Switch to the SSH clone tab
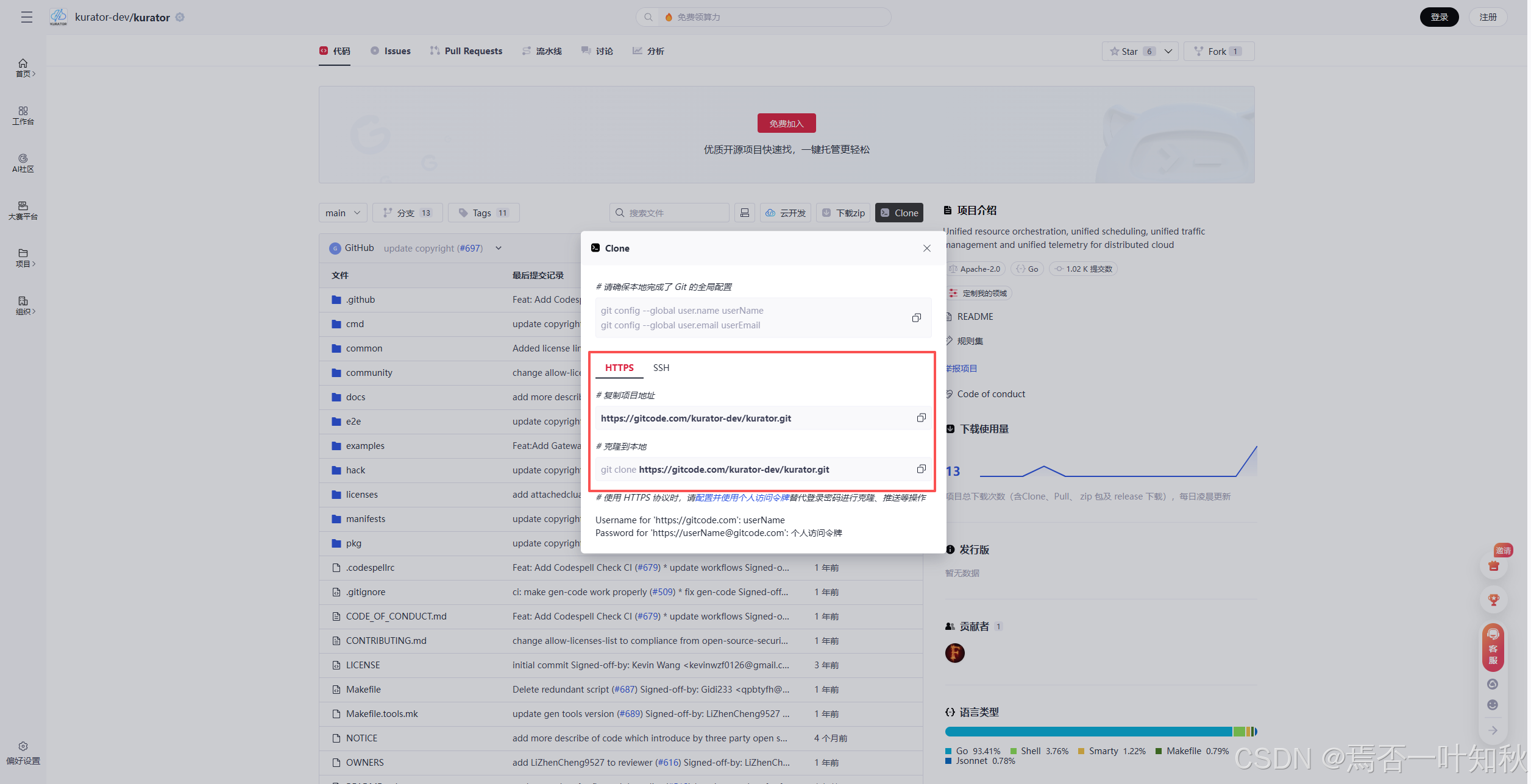The image size is (1531, 784). point(661,368)
